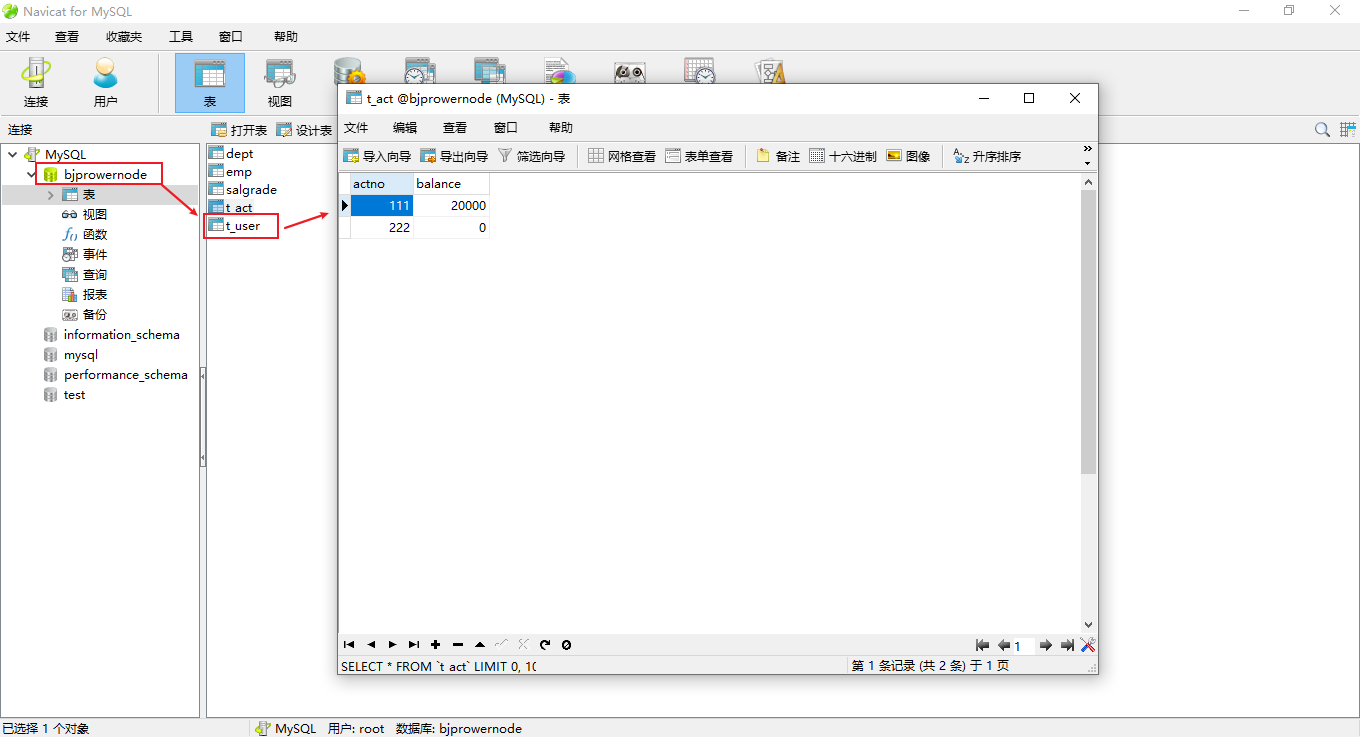Collapse the MySQL connection node arrow

(x=13, y=155)
